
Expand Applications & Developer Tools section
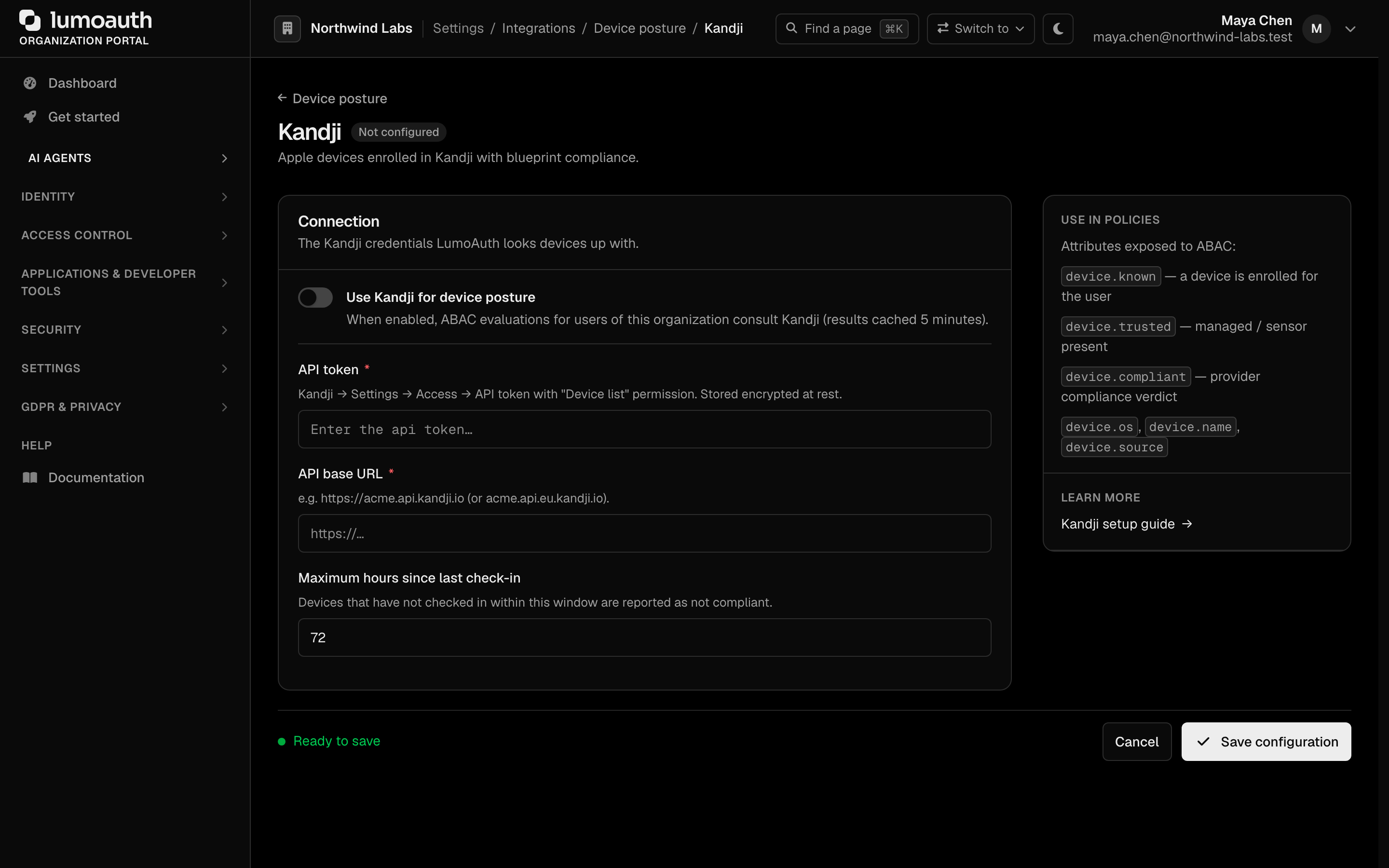pyautogui.click(x=125, y=283)
